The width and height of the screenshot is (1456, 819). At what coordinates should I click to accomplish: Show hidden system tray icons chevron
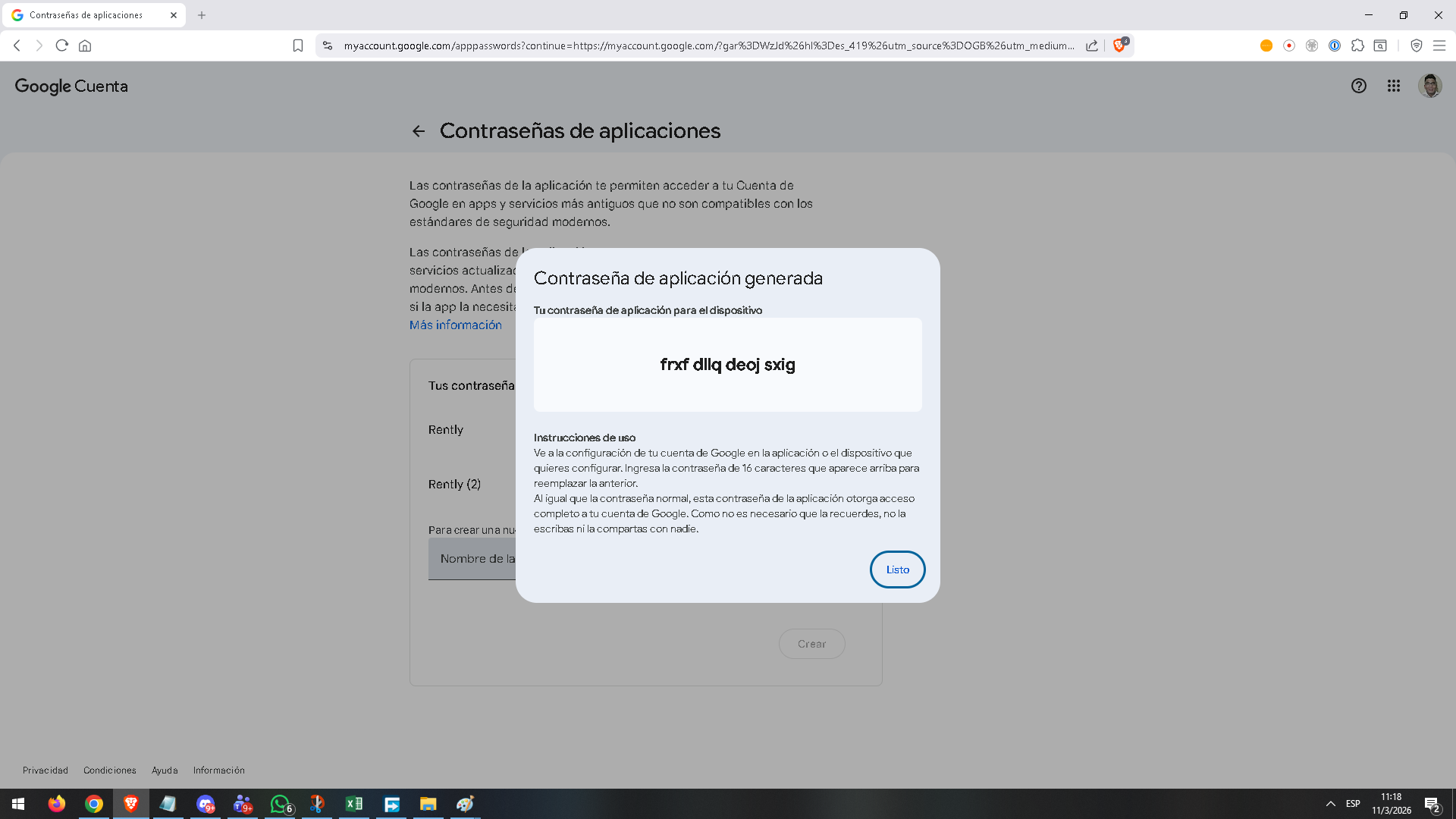click(1330, 804)
